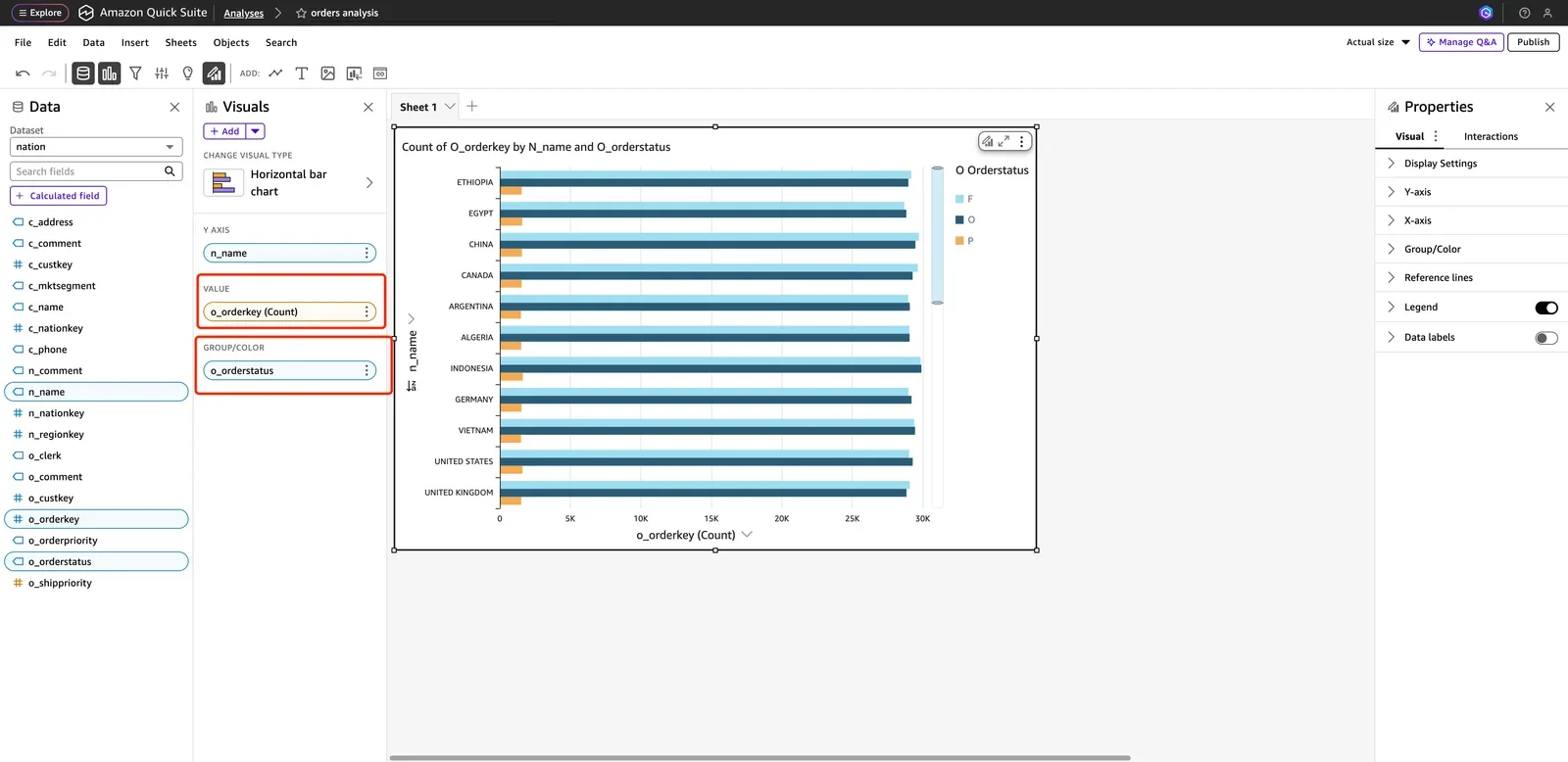The height and width of the screenshot is (762, 1568).
Task: Toggle the Properties pane toolbar icon
Action: [214, 73]
